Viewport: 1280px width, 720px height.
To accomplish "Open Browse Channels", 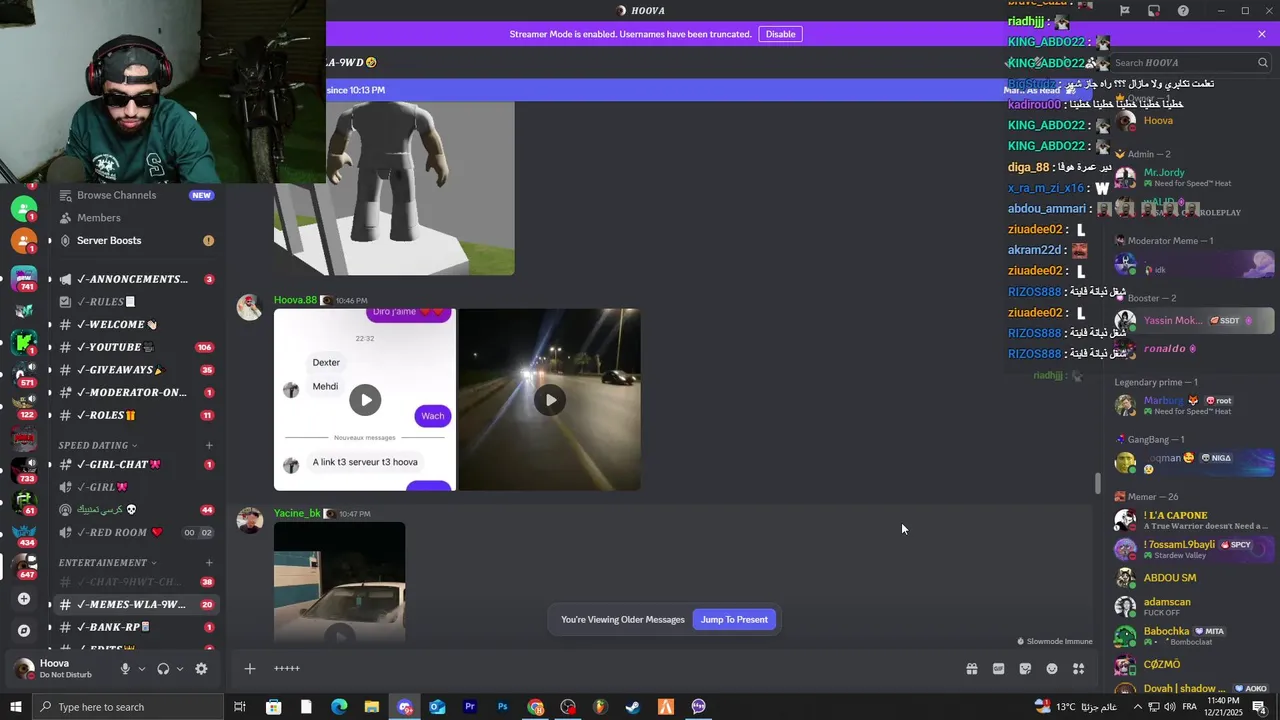I will click(135, 195).
